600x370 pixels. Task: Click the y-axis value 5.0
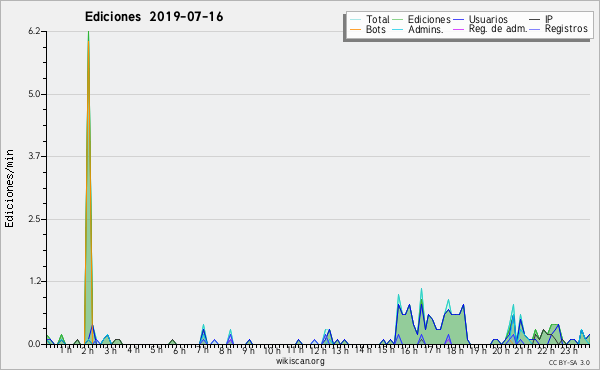34,94
